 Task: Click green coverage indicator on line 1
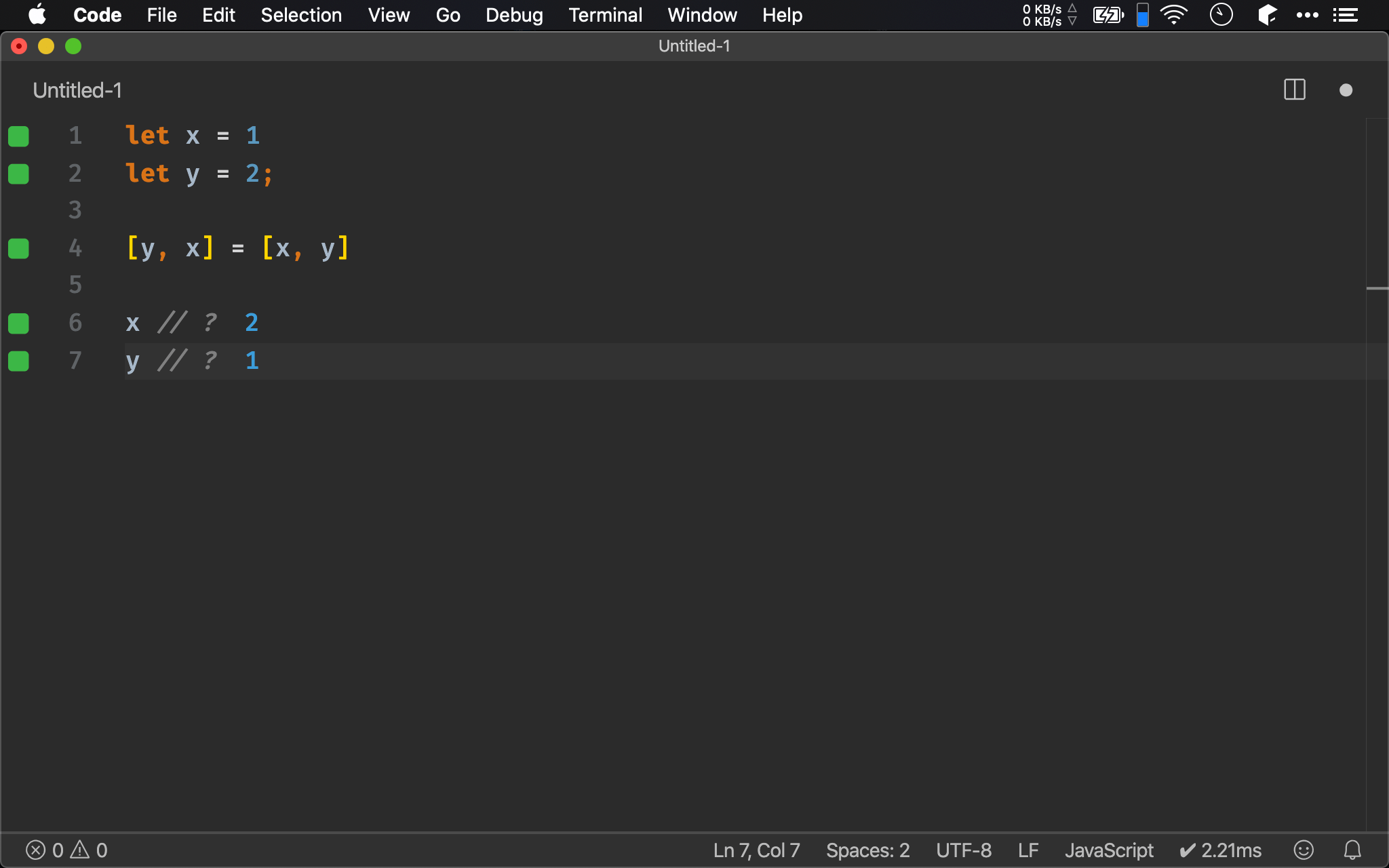point(18,136)
